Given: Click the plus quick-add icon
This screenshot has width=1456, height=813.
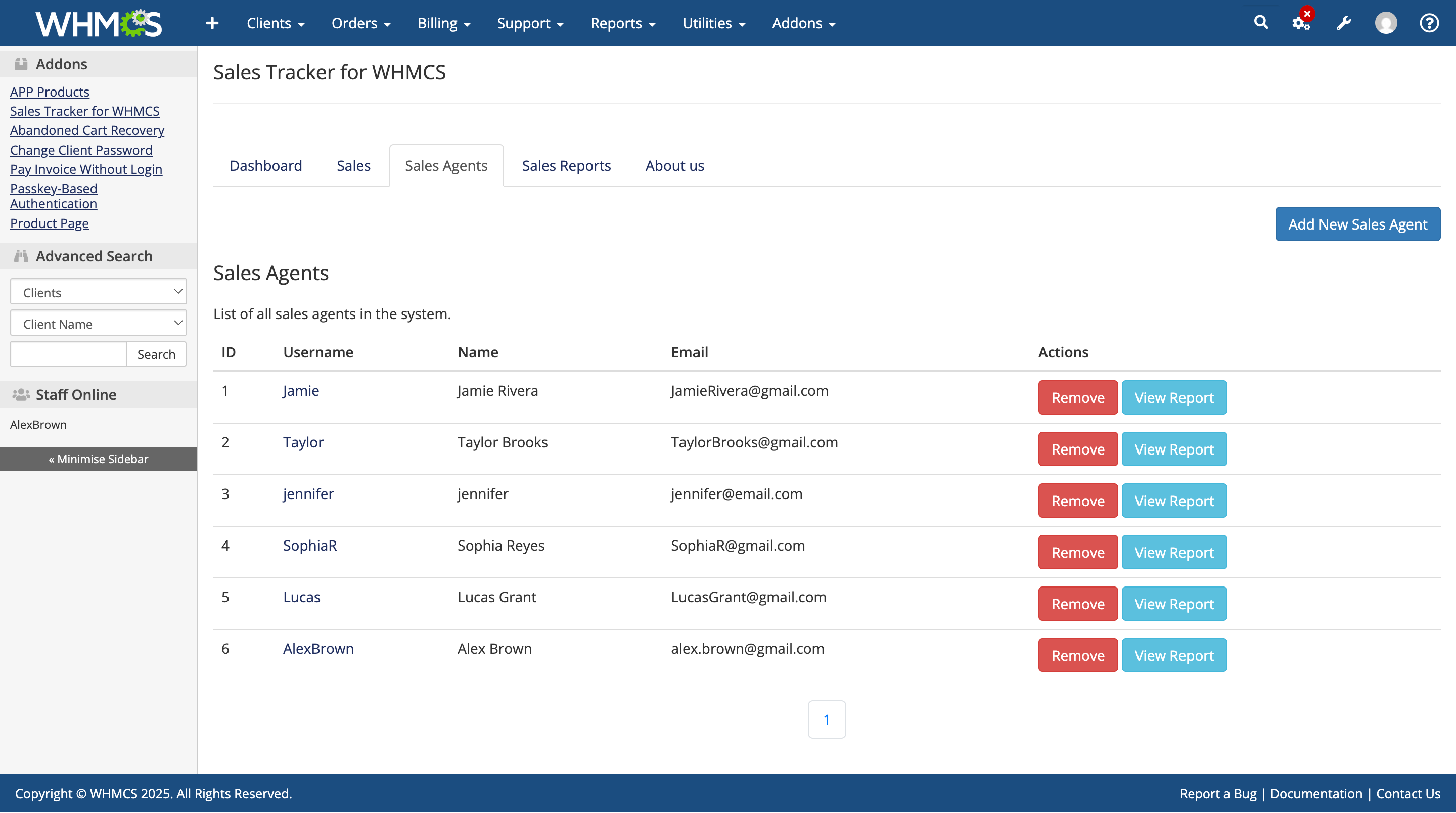Looking at the screenshot, I should pos(212,23).
